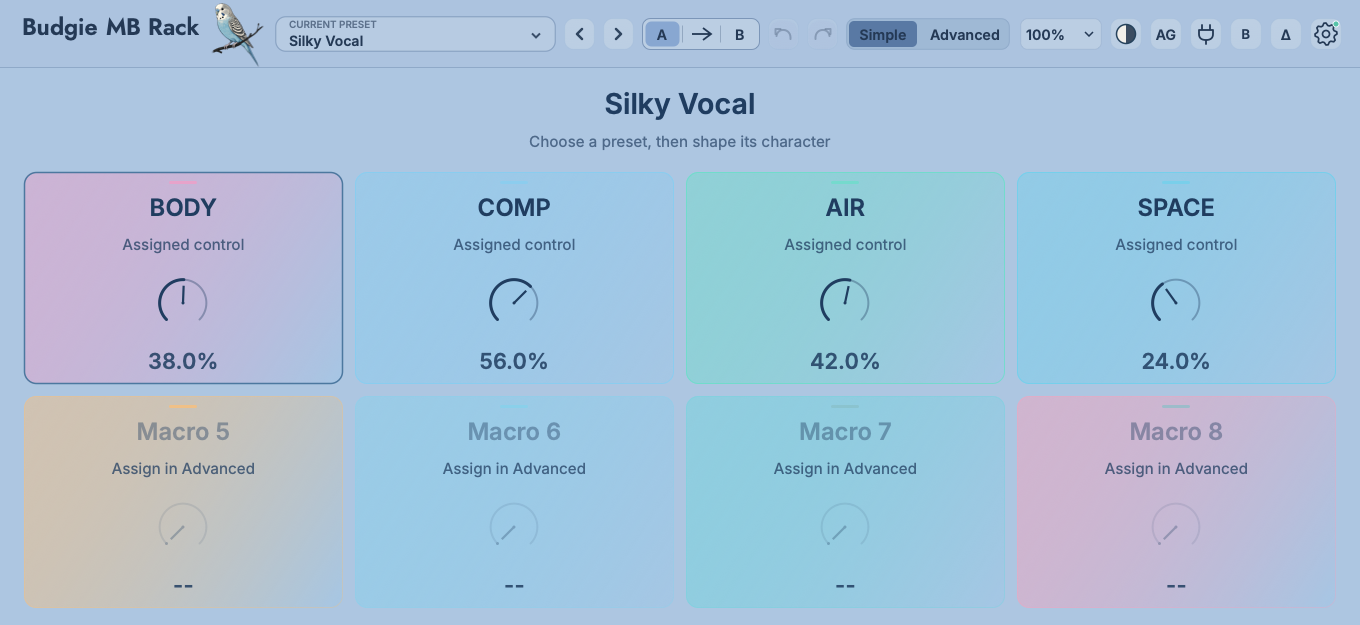Select slot A in the A/B compare
This screenshot has height=625, width=1360.
[662, 34]
